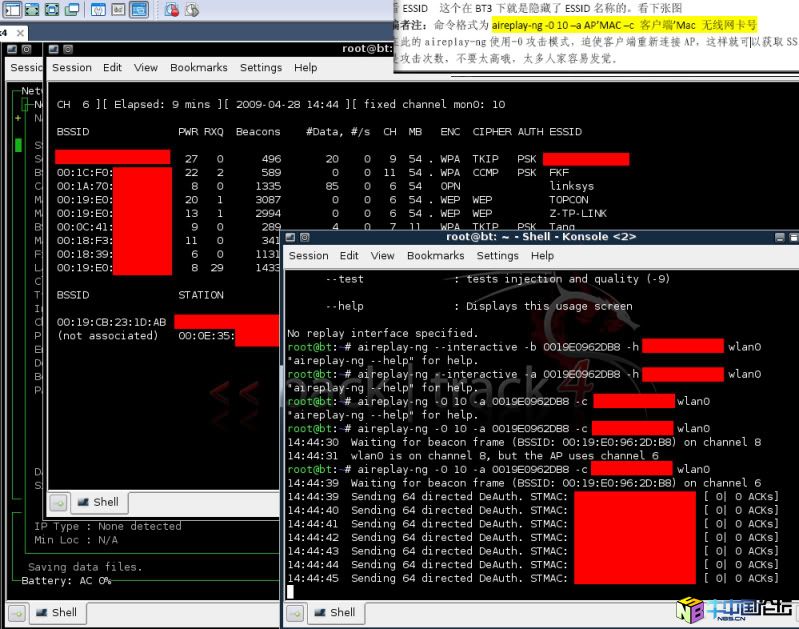
Task: Click the TOPCON ESSID entry
Action: pos(569,200)
